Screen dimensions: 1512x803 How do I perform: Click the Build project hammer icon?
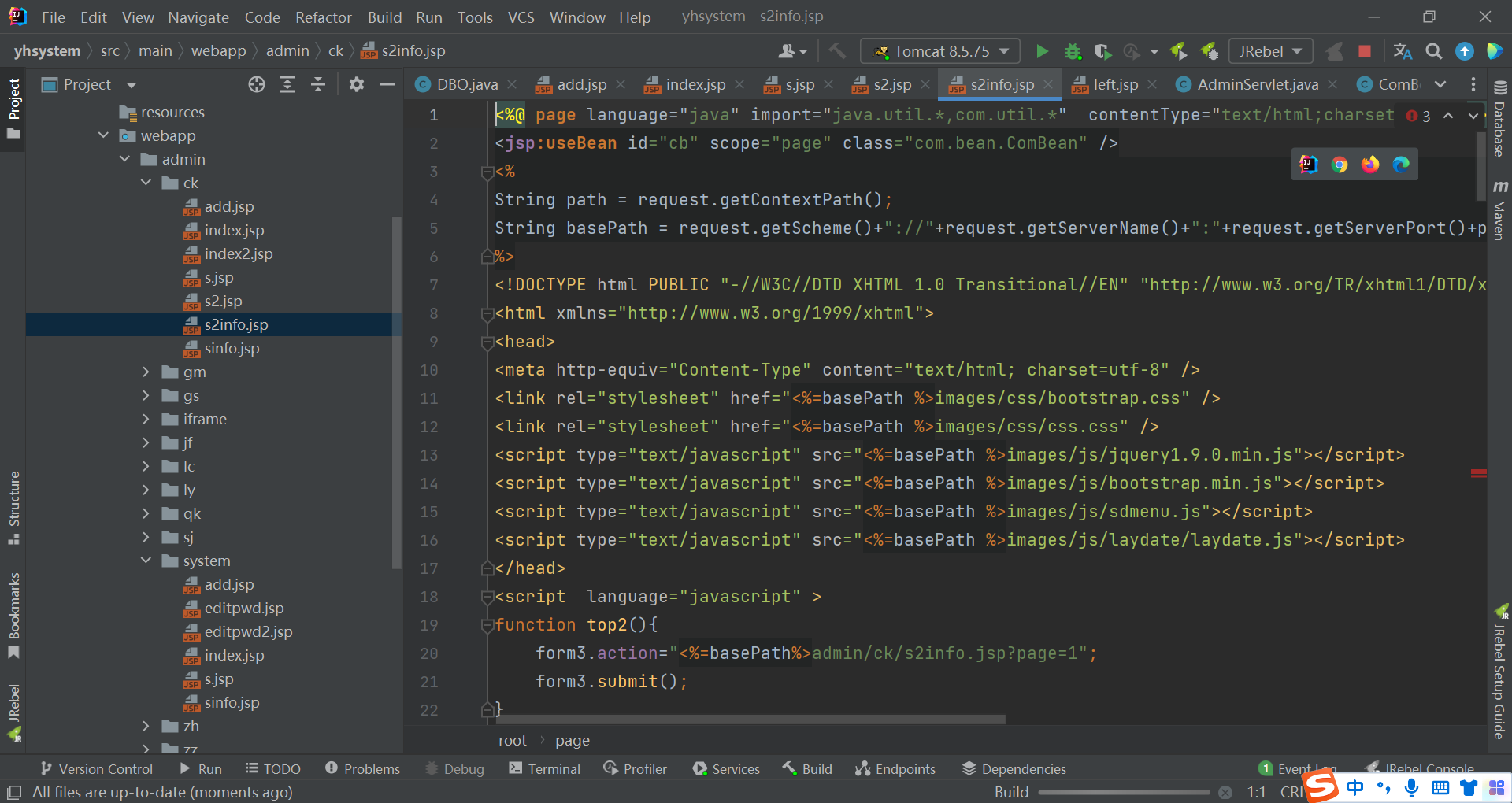[837, 51]
